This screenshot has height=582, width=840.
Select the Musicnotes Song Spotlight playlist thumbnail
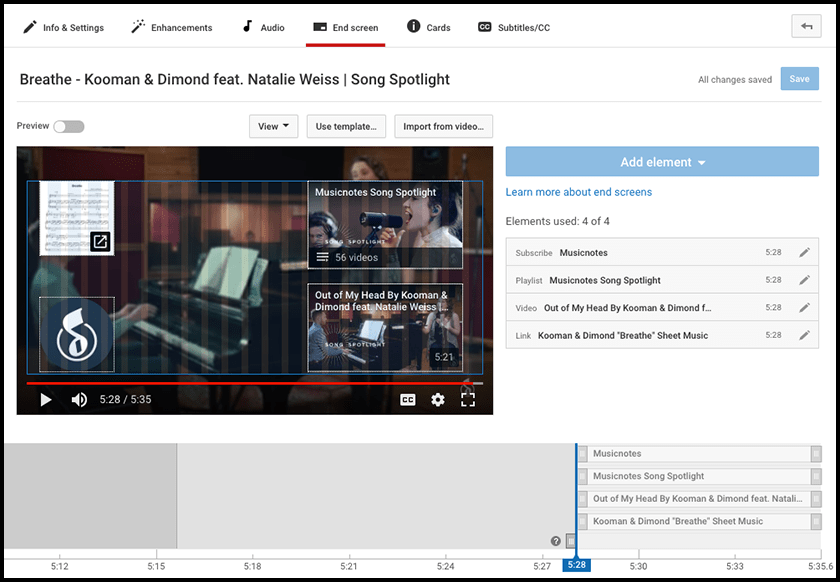click(x=385, y=225)
